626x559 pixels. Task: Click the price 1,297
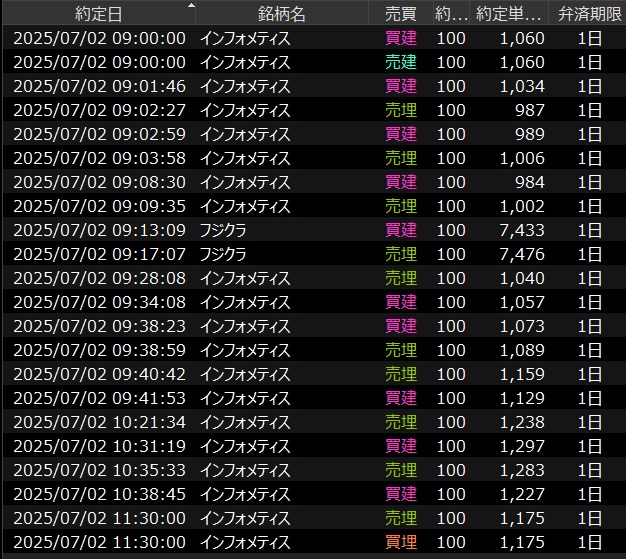click(522, 446)
